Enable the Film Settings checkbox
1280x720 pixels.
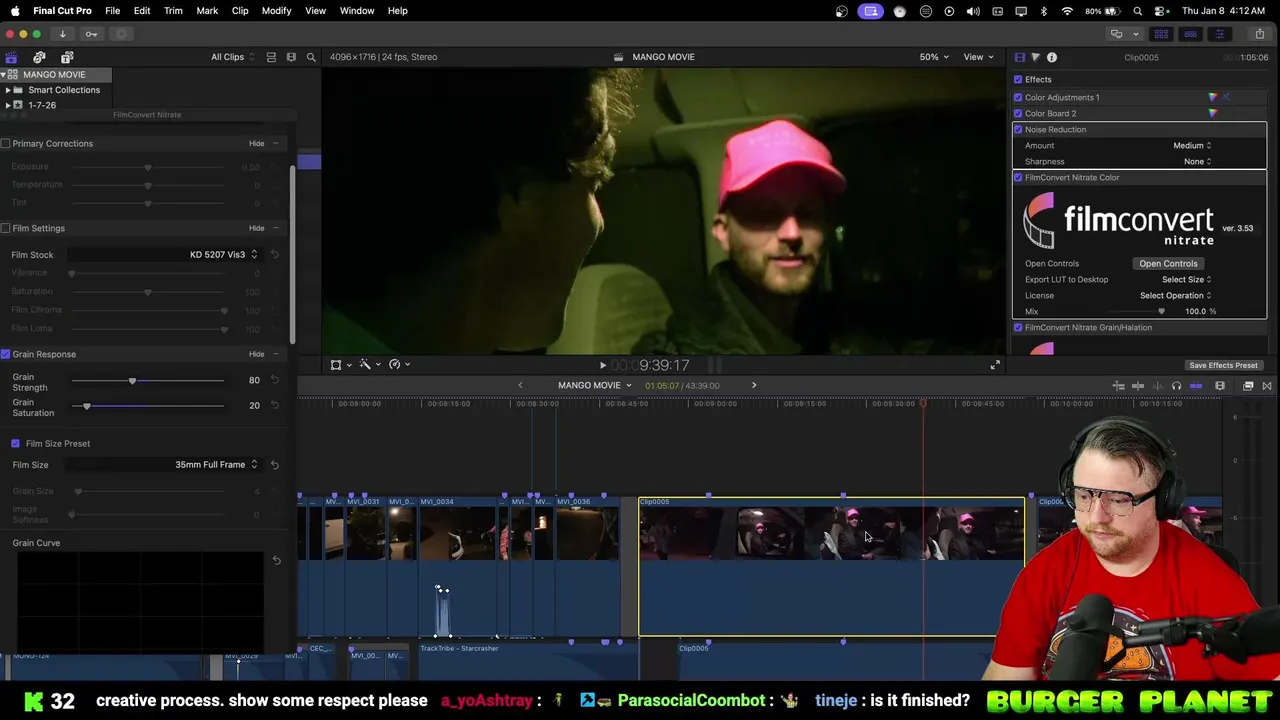coord(5,228)
